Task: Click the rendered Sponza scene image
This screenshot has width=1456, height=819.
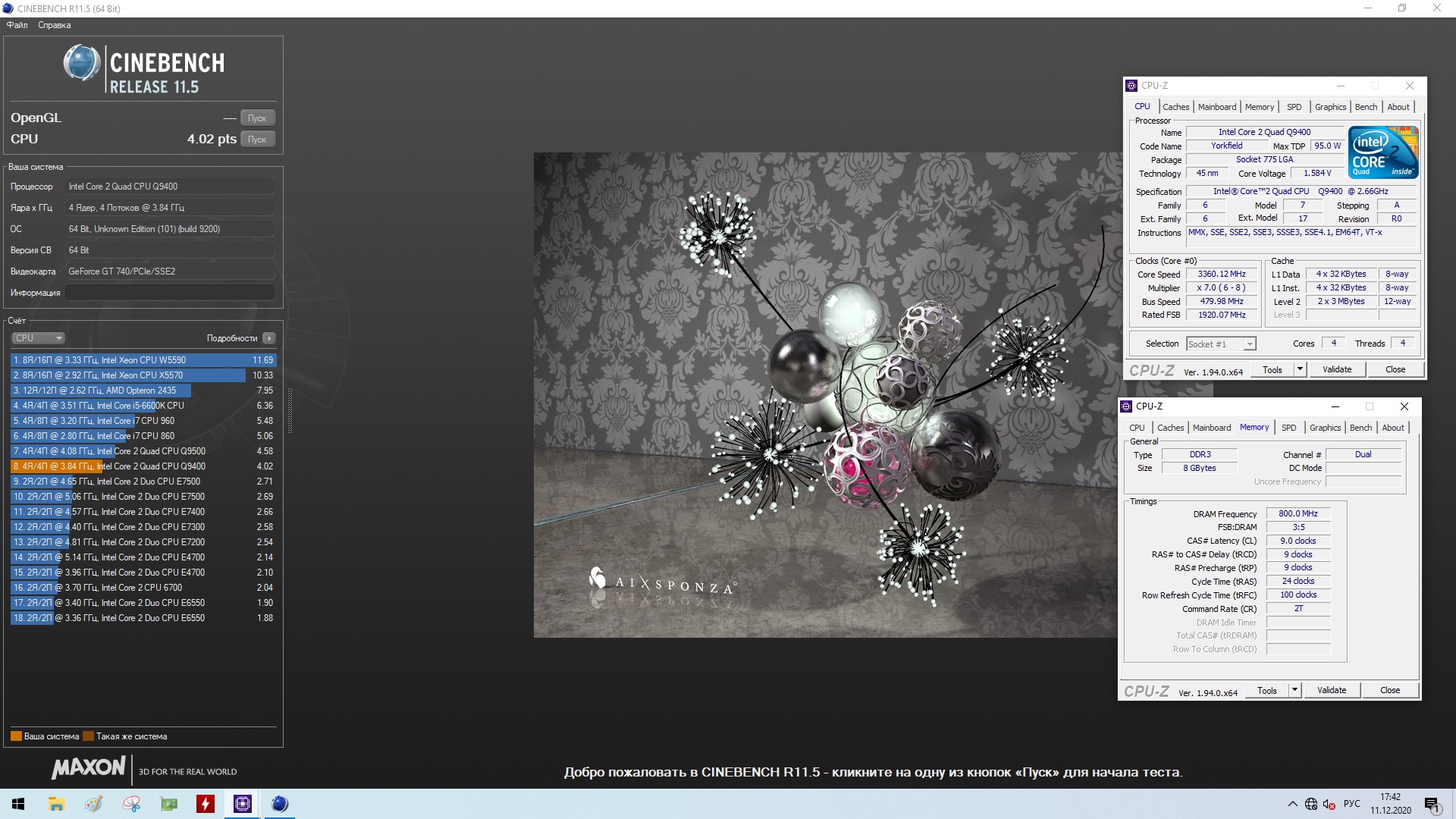Action: [827, 395]
